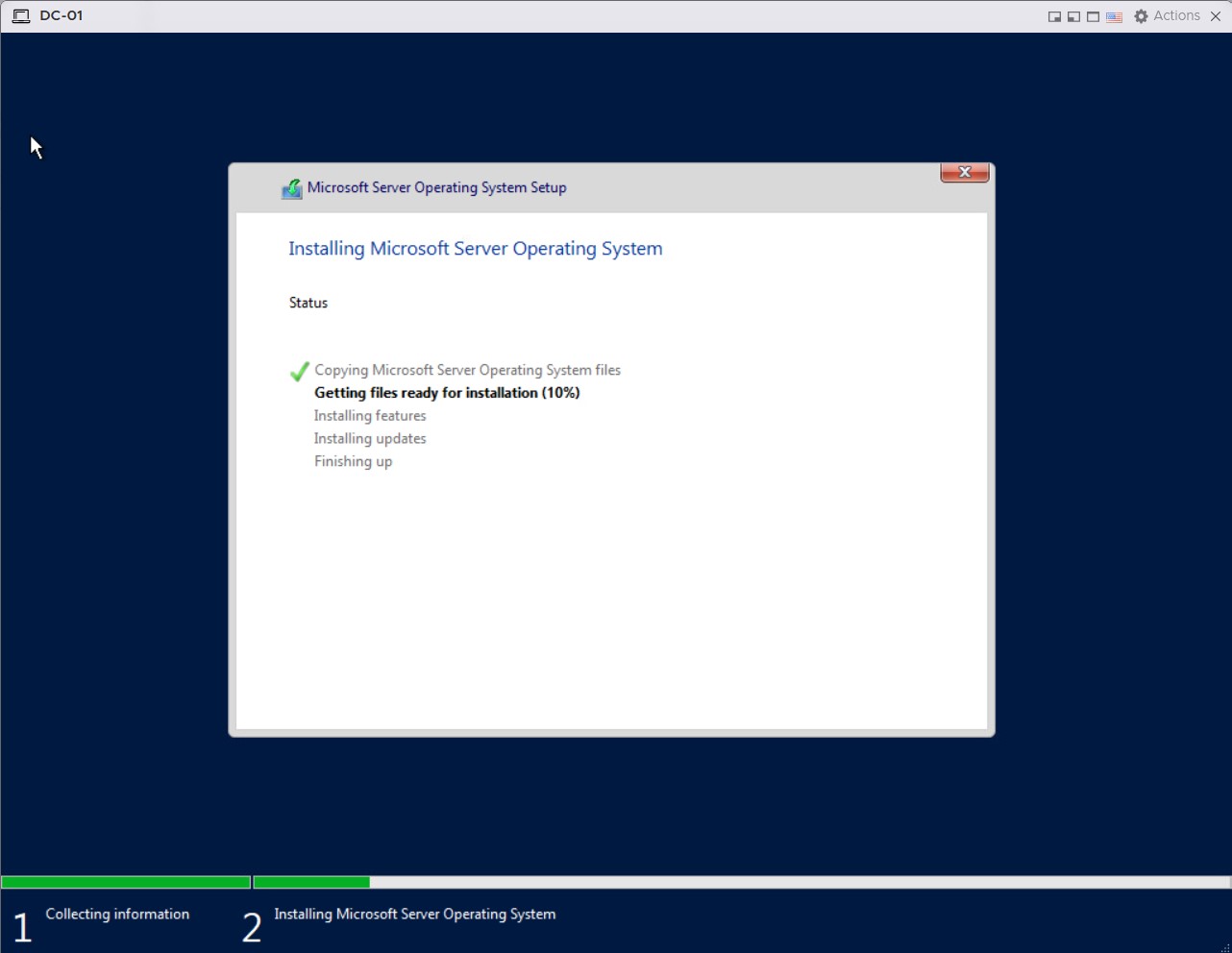Click the green checkmark beside Copying files
Screen dimensions: 1232x953
(x=299, y=372)
